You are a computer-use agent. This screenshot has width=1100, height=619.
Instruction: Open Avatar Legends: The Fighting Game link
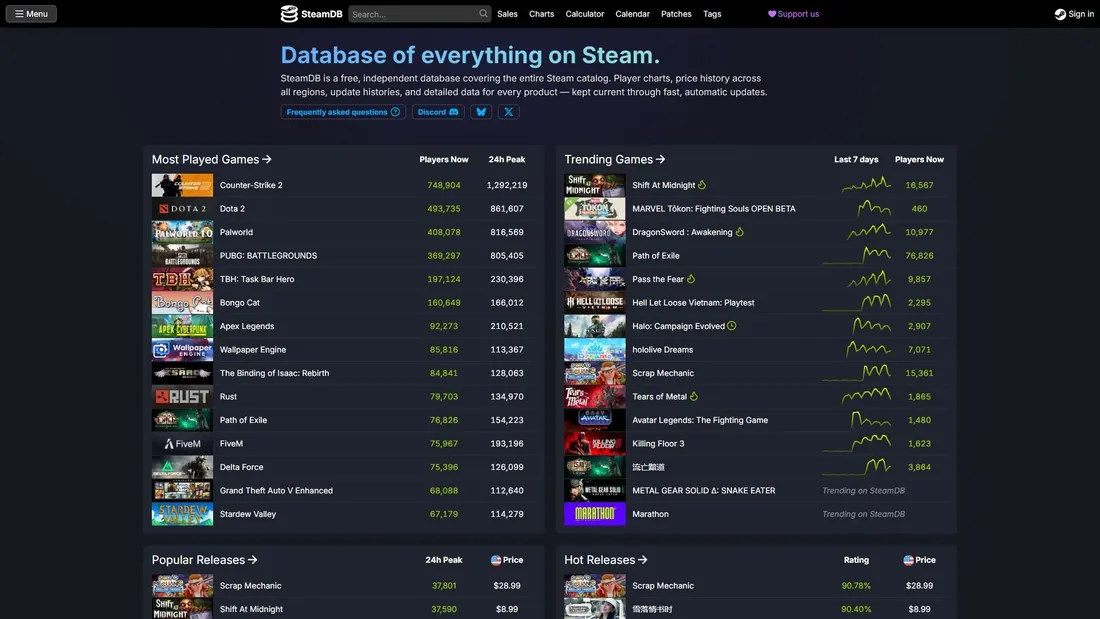700,420
